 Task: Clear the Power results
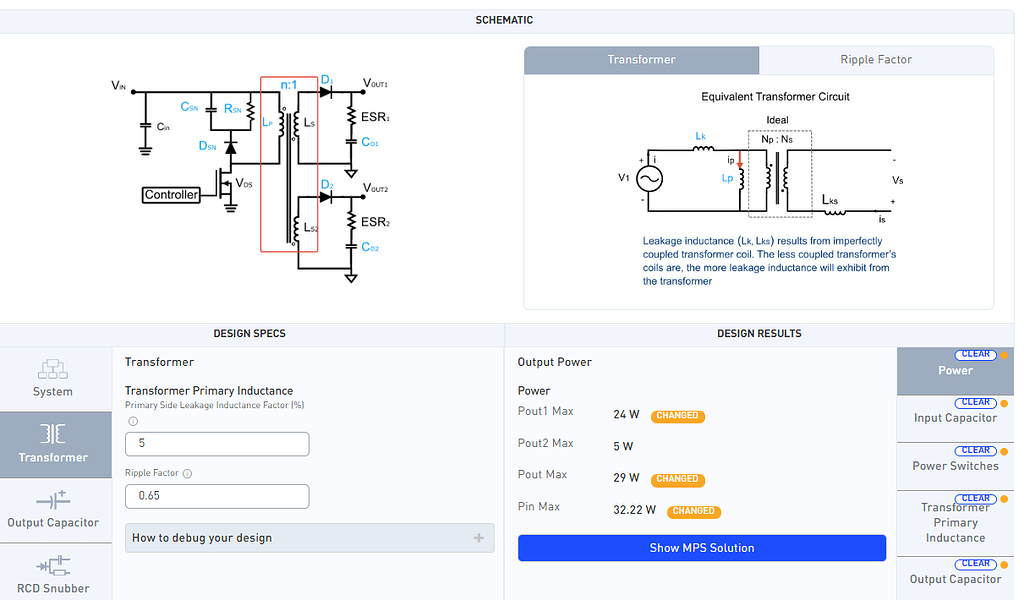pos(975,354)
